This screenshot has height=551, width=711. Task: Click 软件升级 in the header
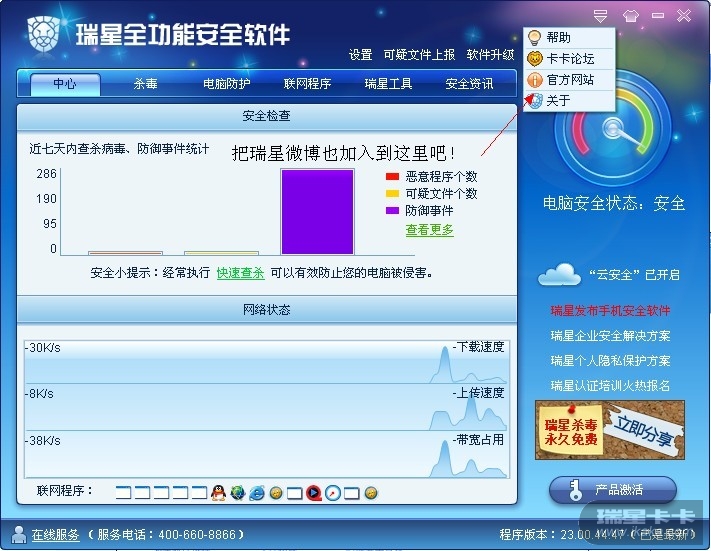(490, 55)
